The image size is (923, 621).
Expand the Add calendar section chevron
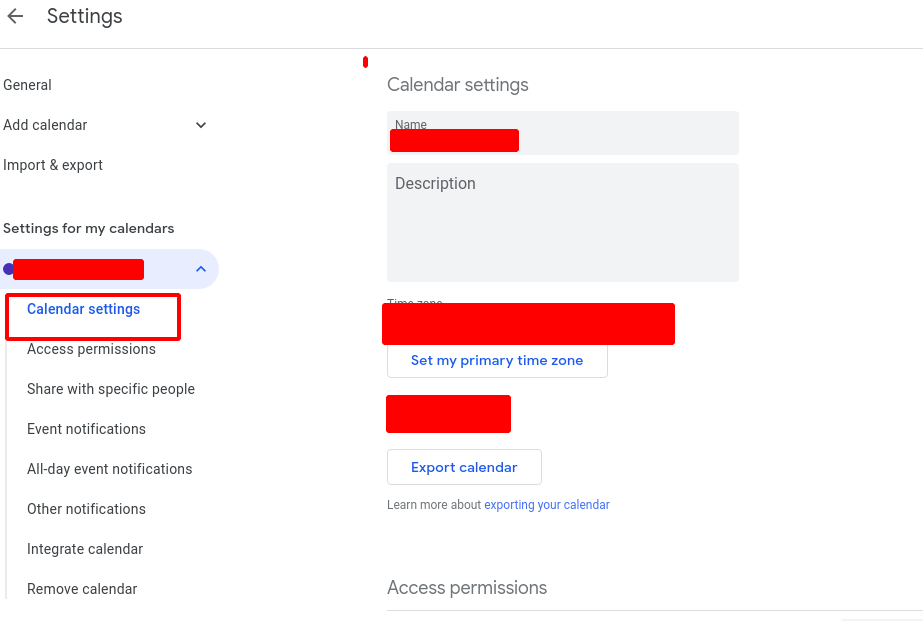pyautogui.click(x=201, y=125)
